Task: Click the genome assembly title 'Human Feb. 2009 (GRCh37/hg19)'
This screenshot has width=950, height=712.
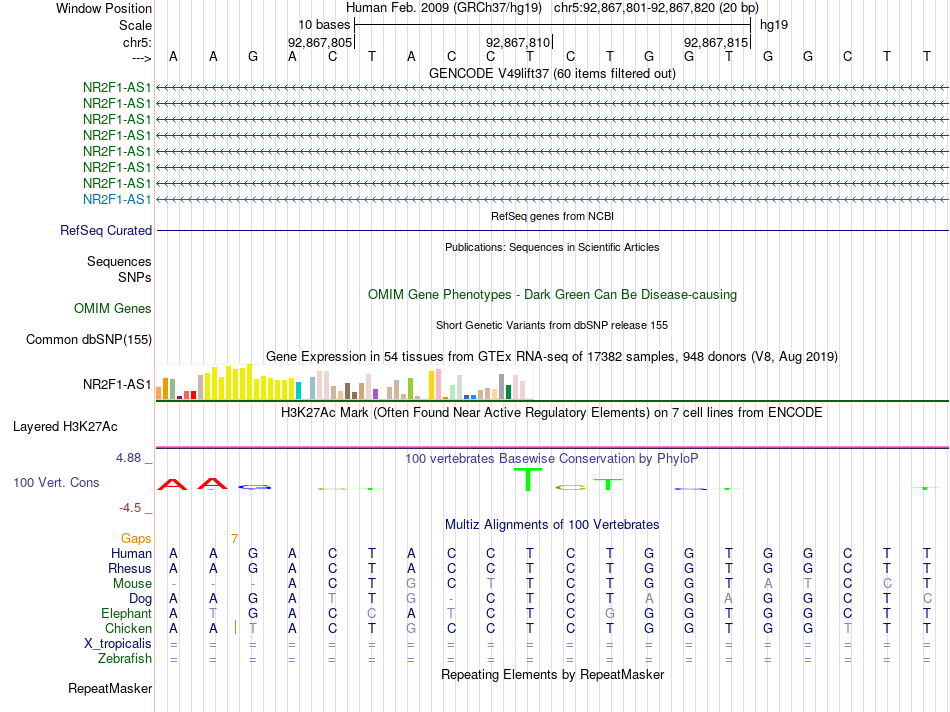Action: pyautogui.click(x=443, y=8)
